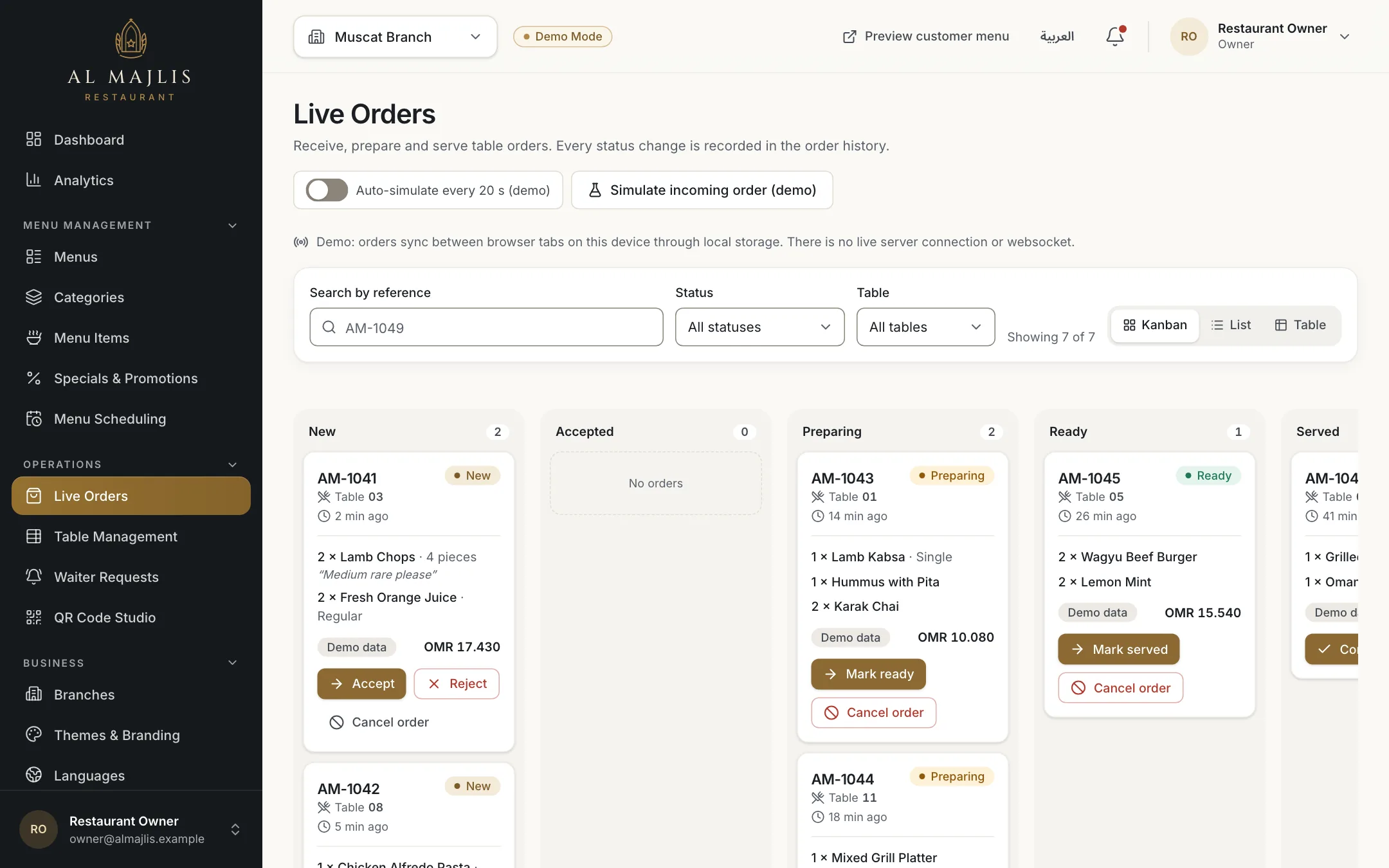Open the Menu Items page
Viewport: 1389px width, 868px height.
[x=131, y=338]
